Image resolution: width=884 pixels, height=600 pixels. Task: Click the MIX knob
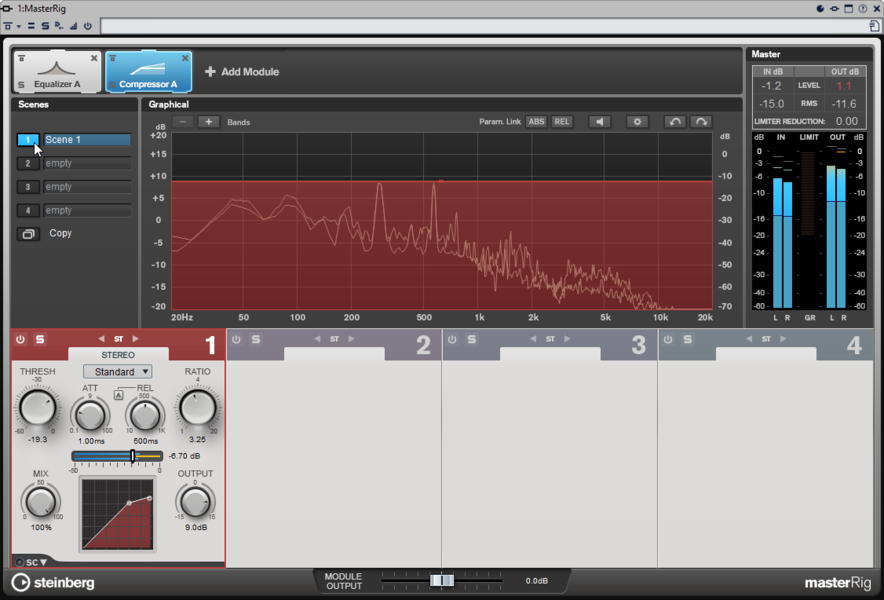(41, 502)
